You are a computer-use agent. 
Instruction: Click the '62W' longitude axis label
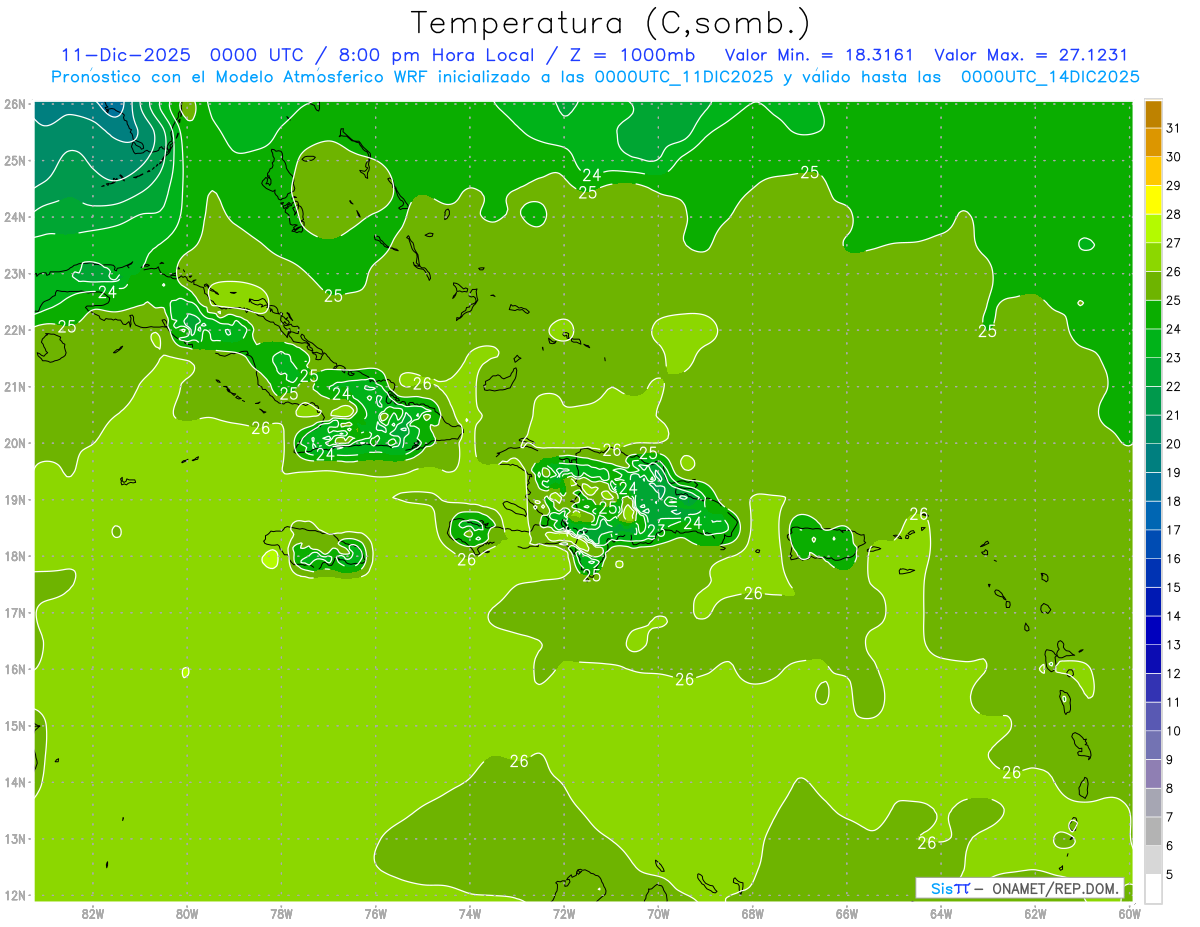1034,912
